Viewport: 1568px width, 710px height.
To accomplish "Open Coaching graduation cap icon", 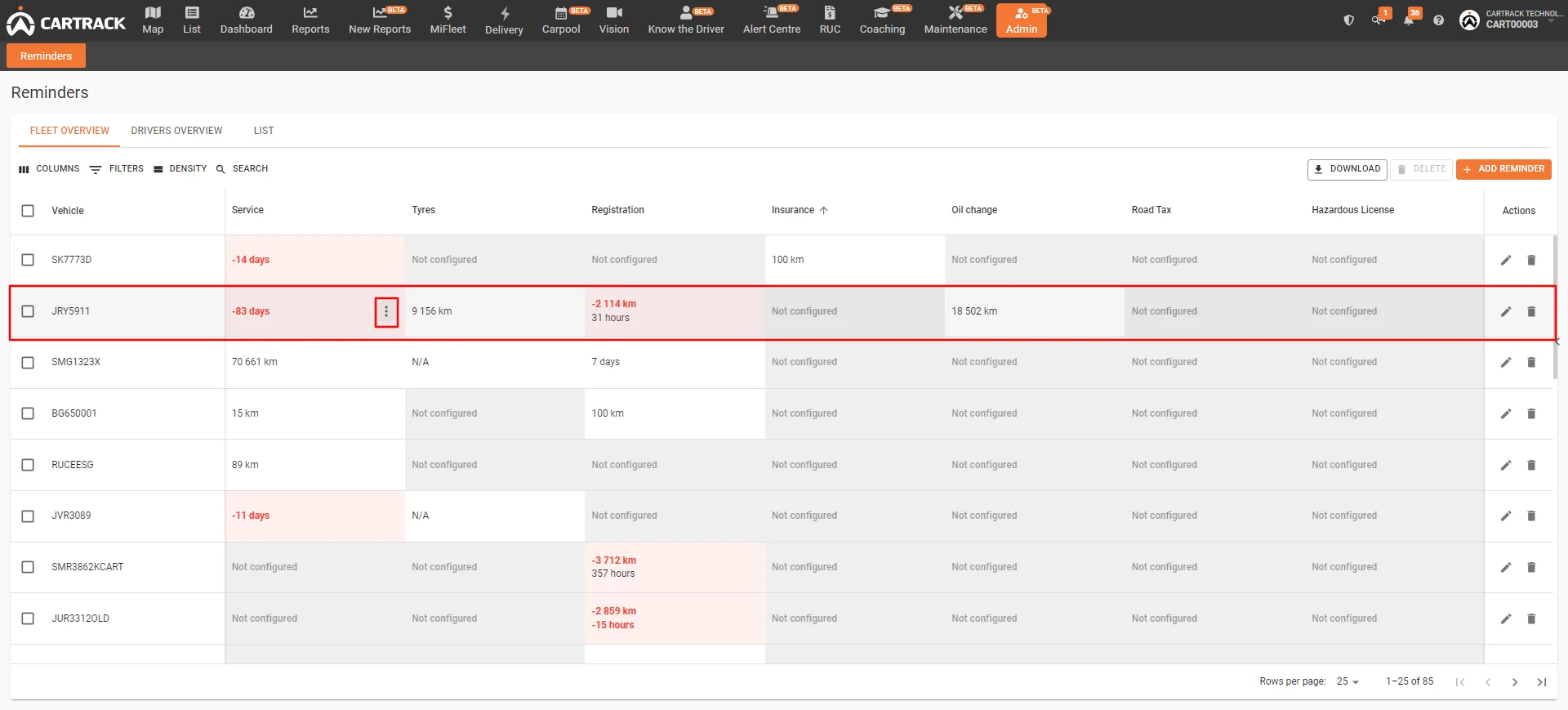I will click(882, 13).
